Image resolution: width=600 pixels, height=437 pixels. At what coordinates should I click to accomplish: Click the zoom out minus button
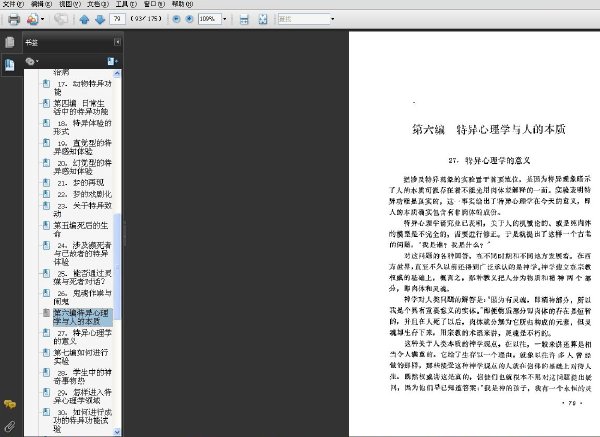176,19
